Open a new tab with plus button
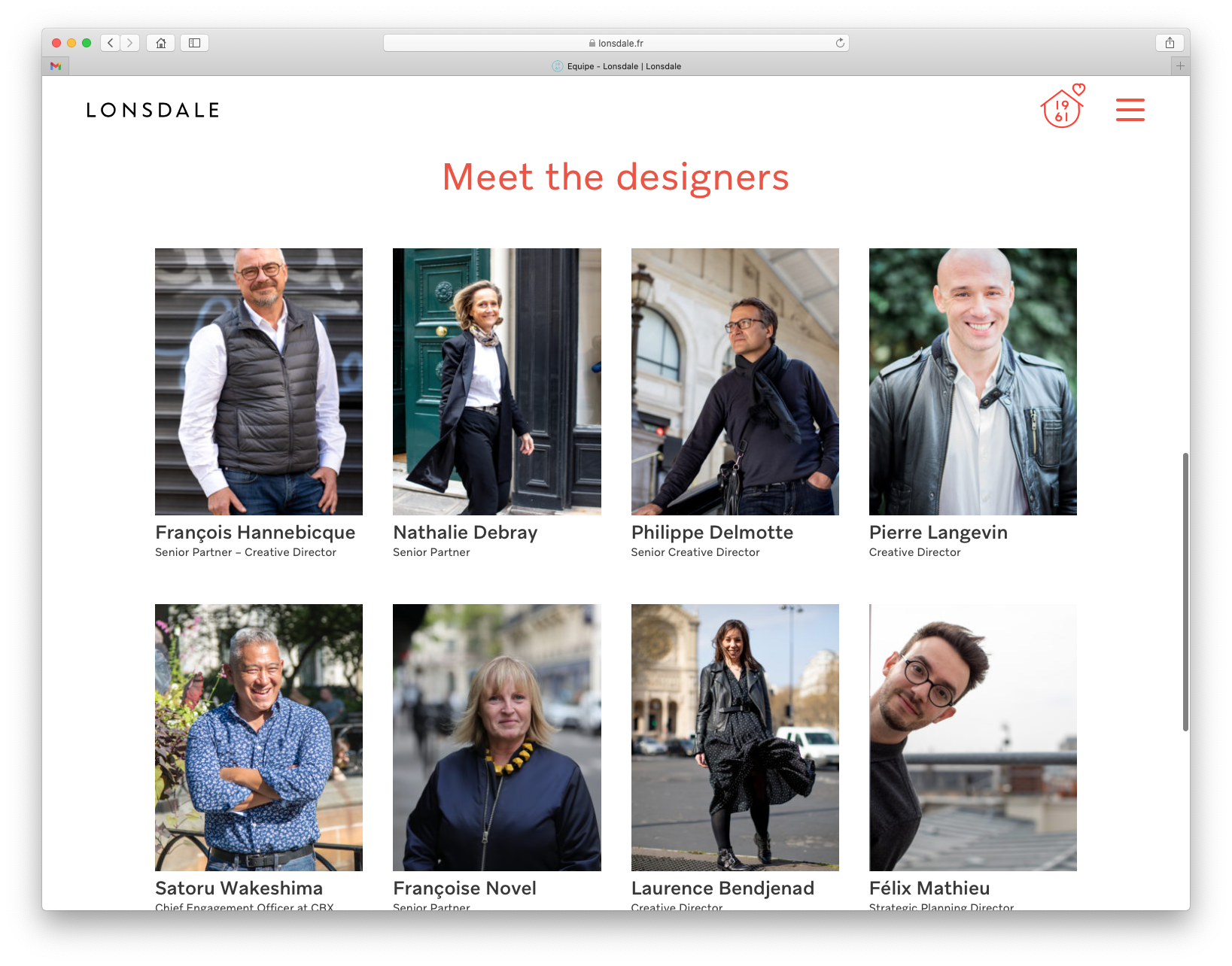 [1180, 66]
